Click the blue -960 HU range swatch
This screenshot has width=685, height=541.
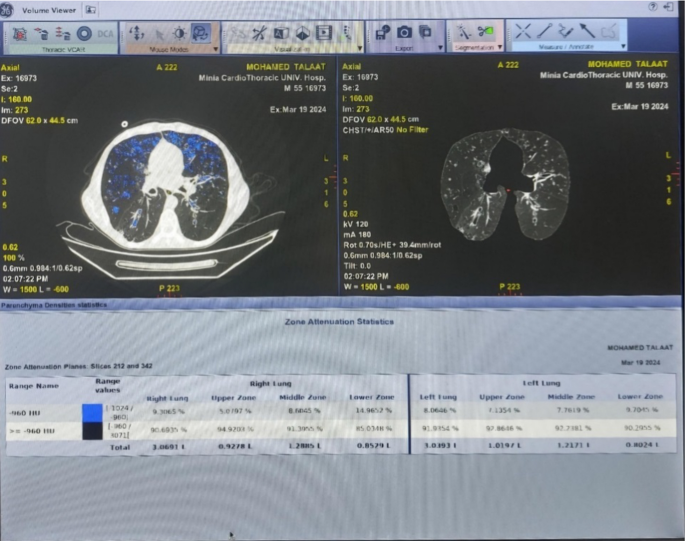coord(91,410)
